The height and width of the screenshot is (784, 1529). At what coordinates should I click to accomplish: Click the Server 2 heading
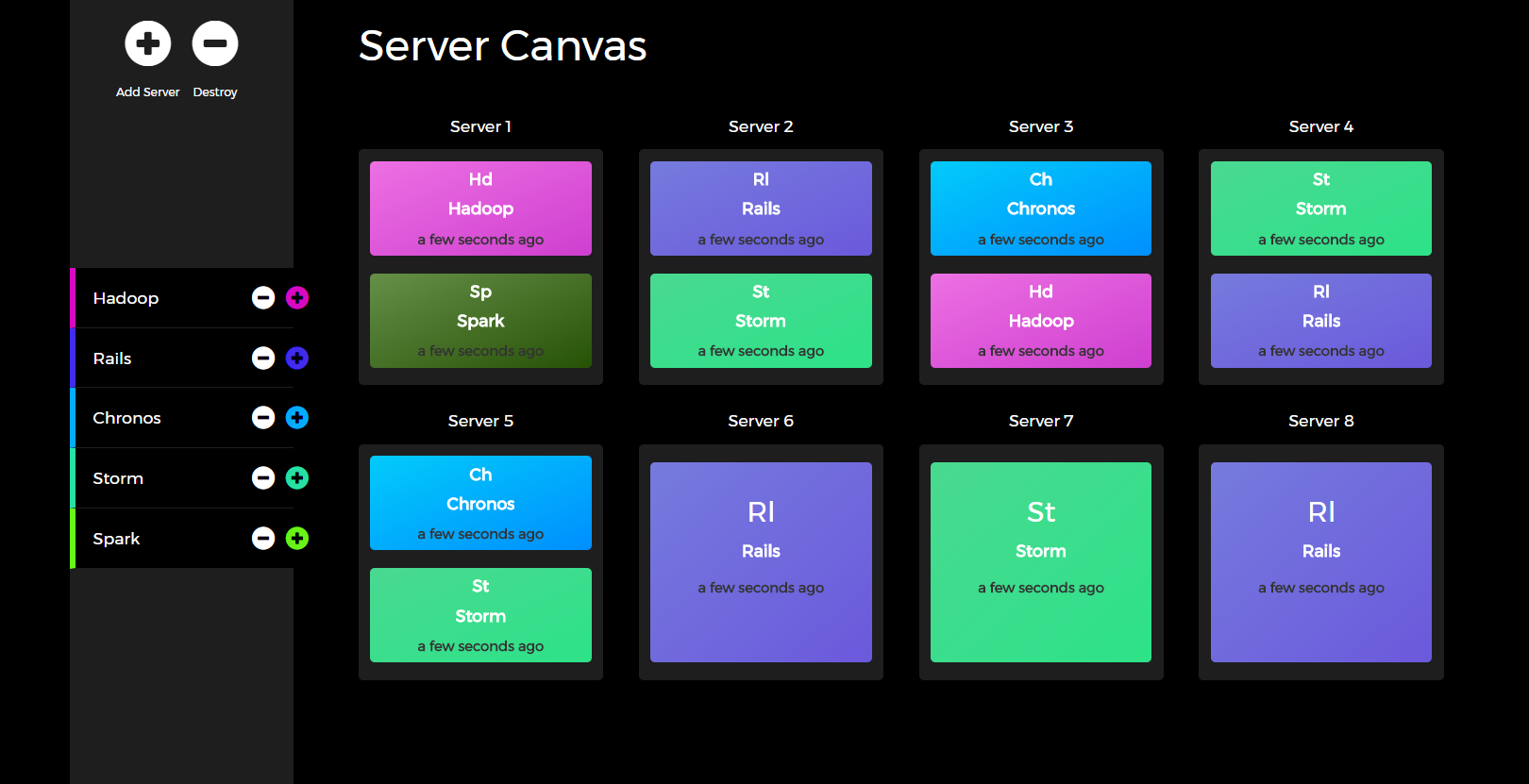coord(761,126)
